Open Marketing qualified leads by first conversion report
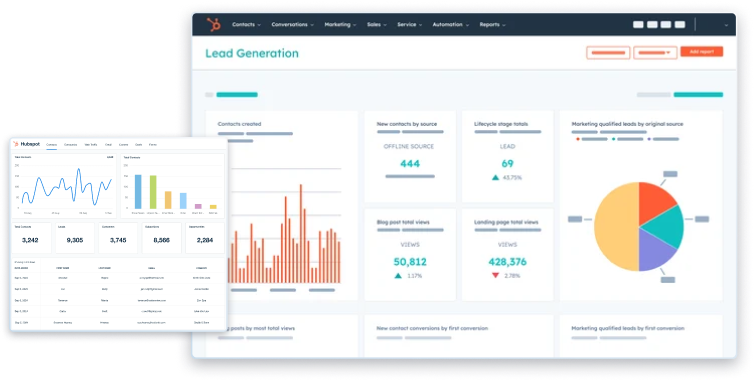 pyautogui.click(x=628, y=328)
